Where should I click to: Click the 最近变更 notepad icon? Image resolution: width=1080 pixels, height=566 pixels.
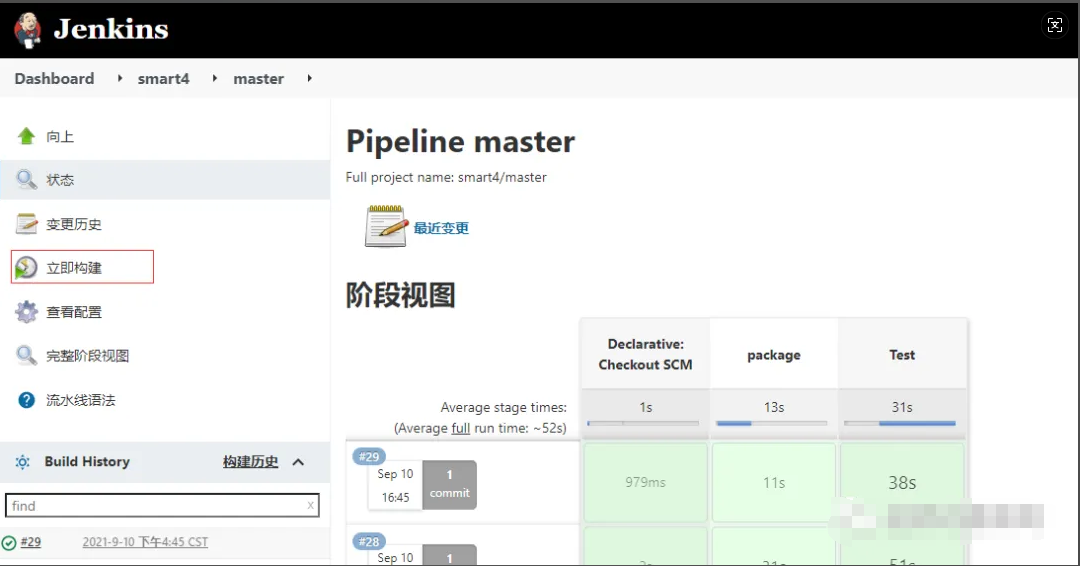(386, 227)
